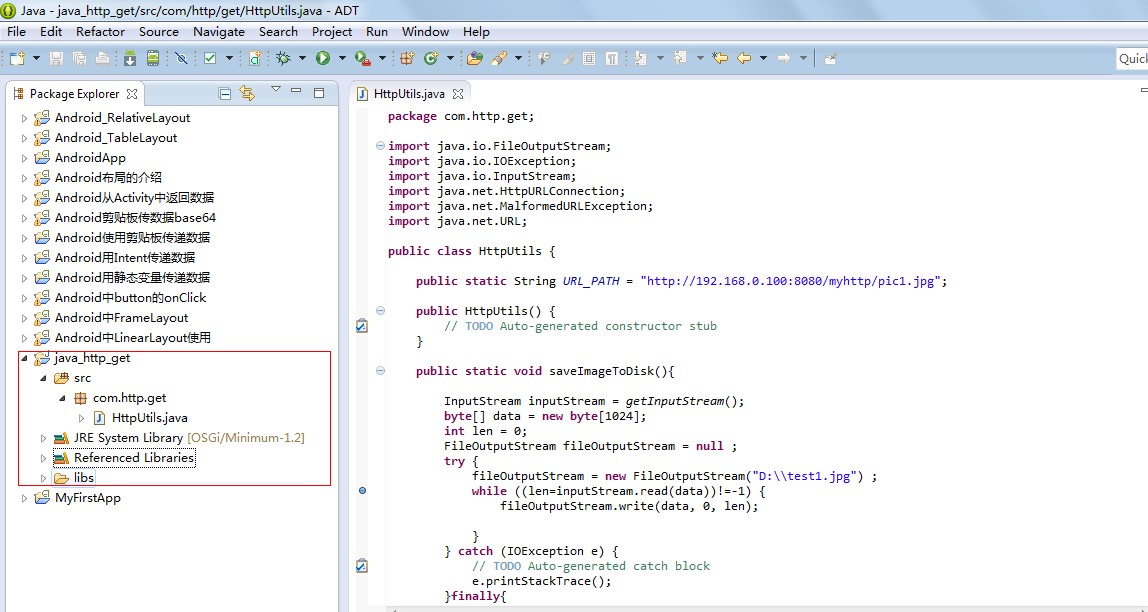This screenshot has height=612, width=1148.
Task: Open the Refactor menu
Action: pos(100,31)
